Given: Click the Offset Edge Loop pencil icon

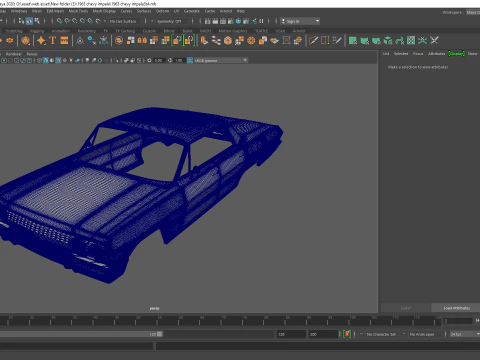Looking at the screenshot, I should (x=337, y=40).
